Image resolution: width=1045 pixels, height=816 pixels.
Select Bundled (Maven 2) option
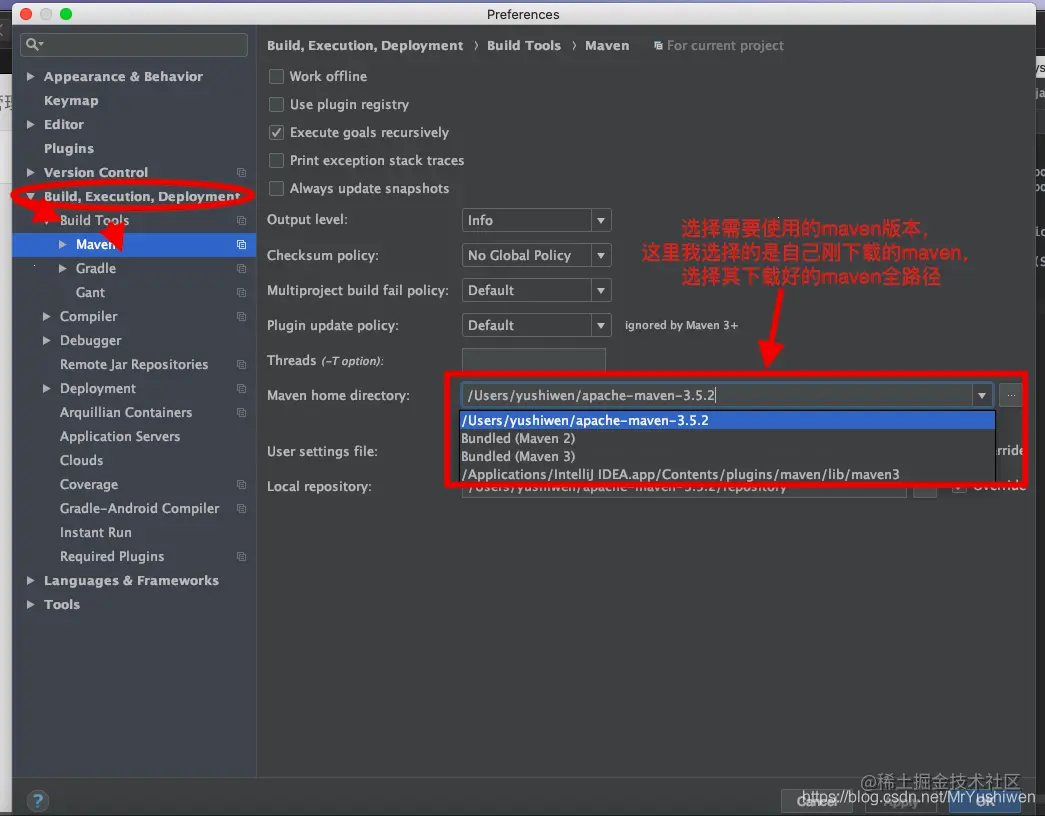pos(727,439)
